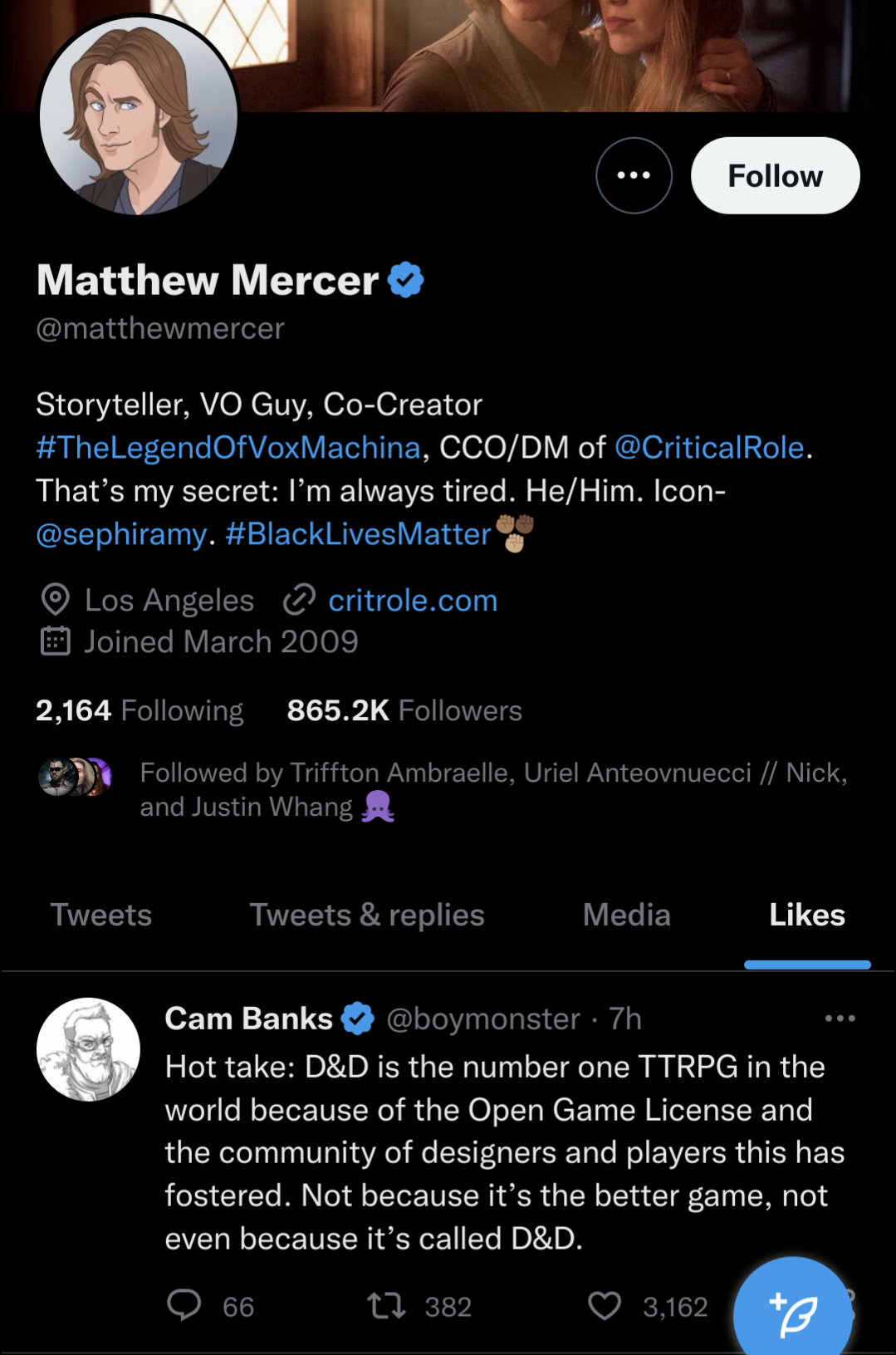The height and width of the screenshot is (1355, 896).
Task: Retweet the Cam Banks tweet
Action: [387, 1306]
